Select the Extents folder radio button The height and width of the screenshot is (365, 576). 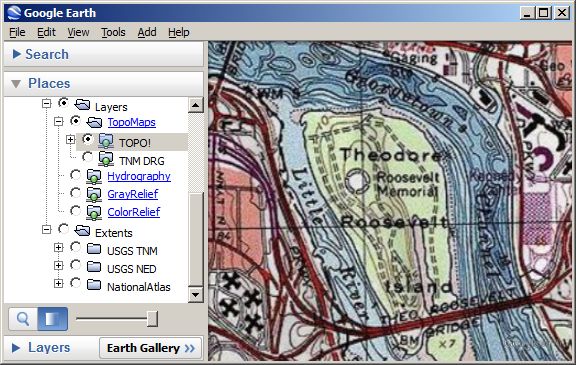point(64,229)
